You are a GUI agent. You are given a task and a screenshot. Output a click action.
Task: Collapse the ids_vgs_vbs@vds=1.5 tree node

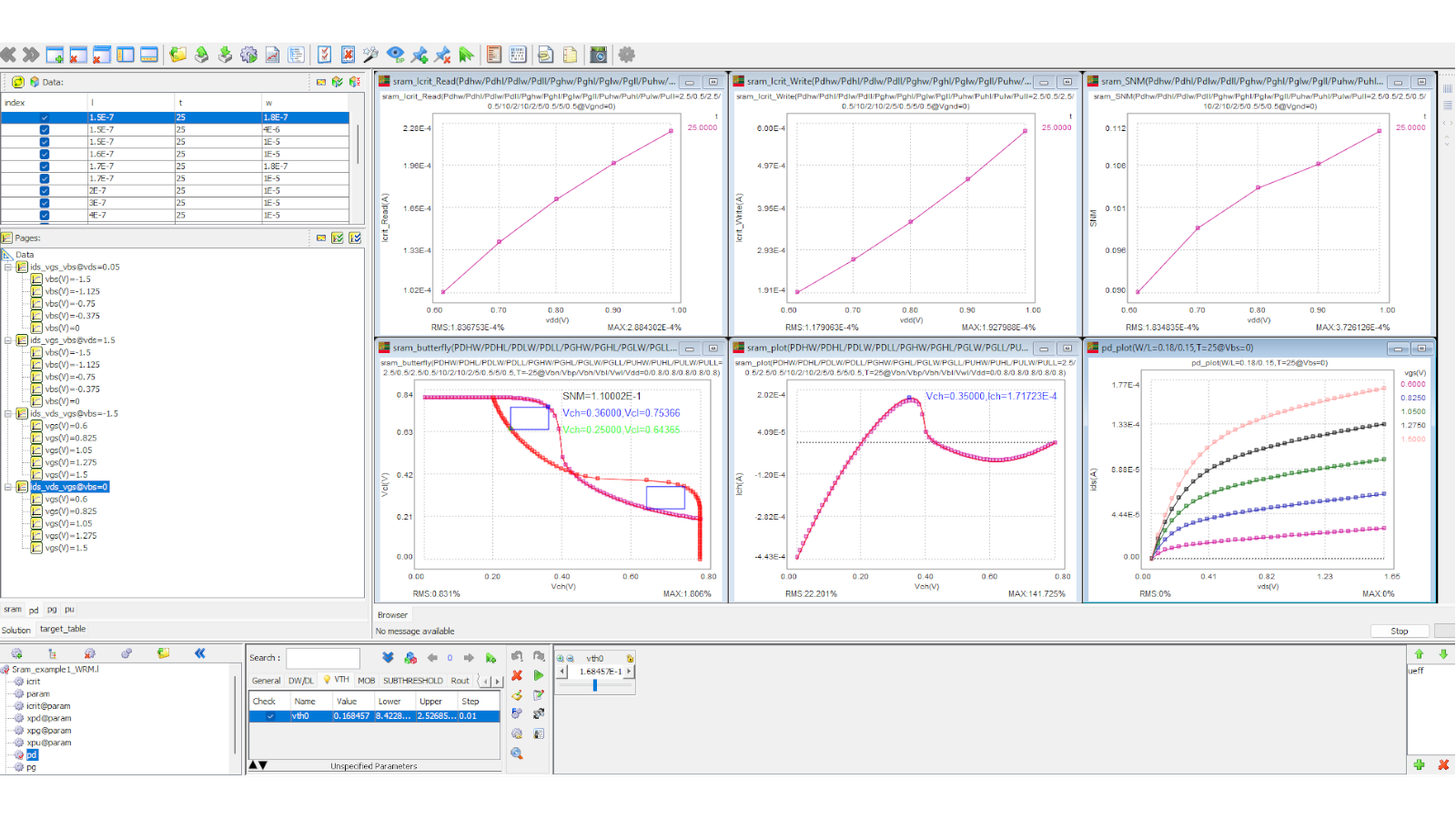(x=8, y=340)
